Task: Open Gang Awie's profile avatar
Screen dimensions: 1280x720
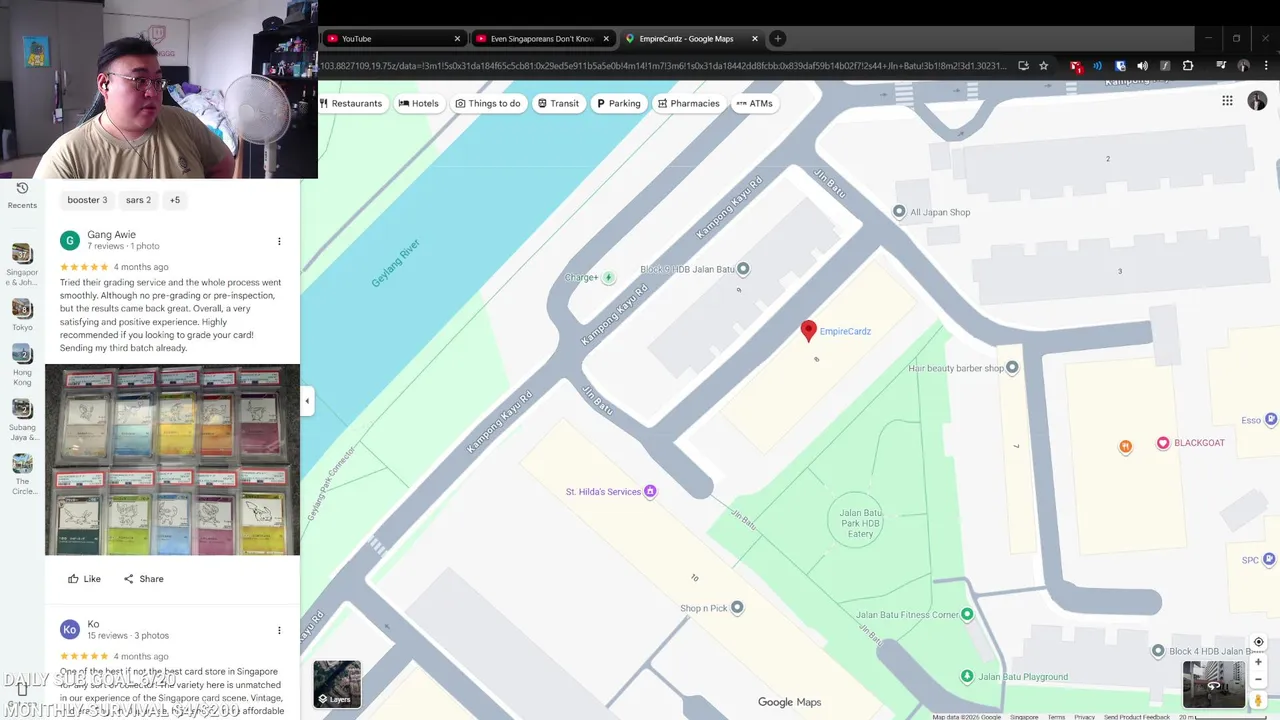Action: [x=70, y=240]
